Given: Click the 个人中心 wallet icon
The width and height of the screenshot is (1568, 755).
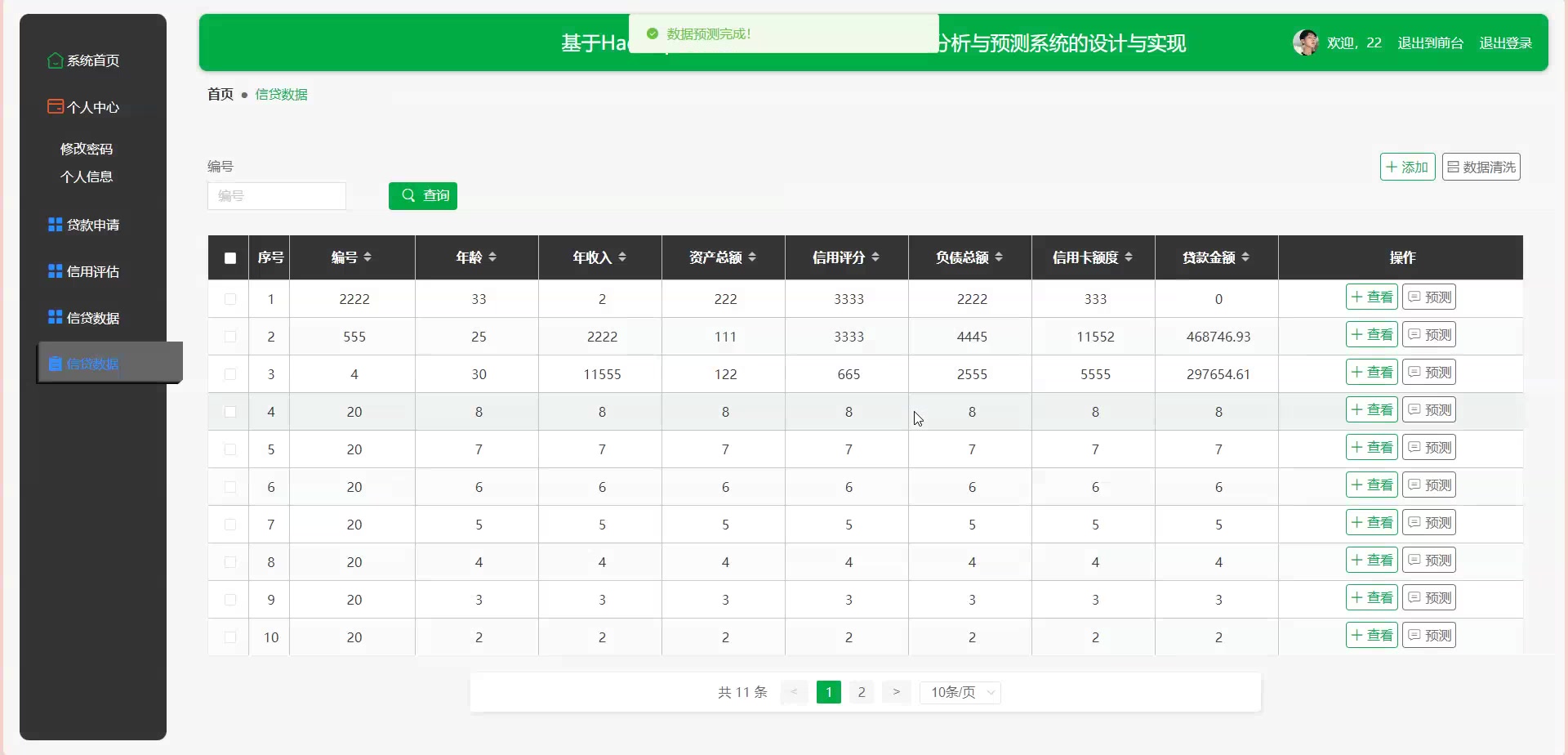Looking at the screenshot, I should coord(56,107).
